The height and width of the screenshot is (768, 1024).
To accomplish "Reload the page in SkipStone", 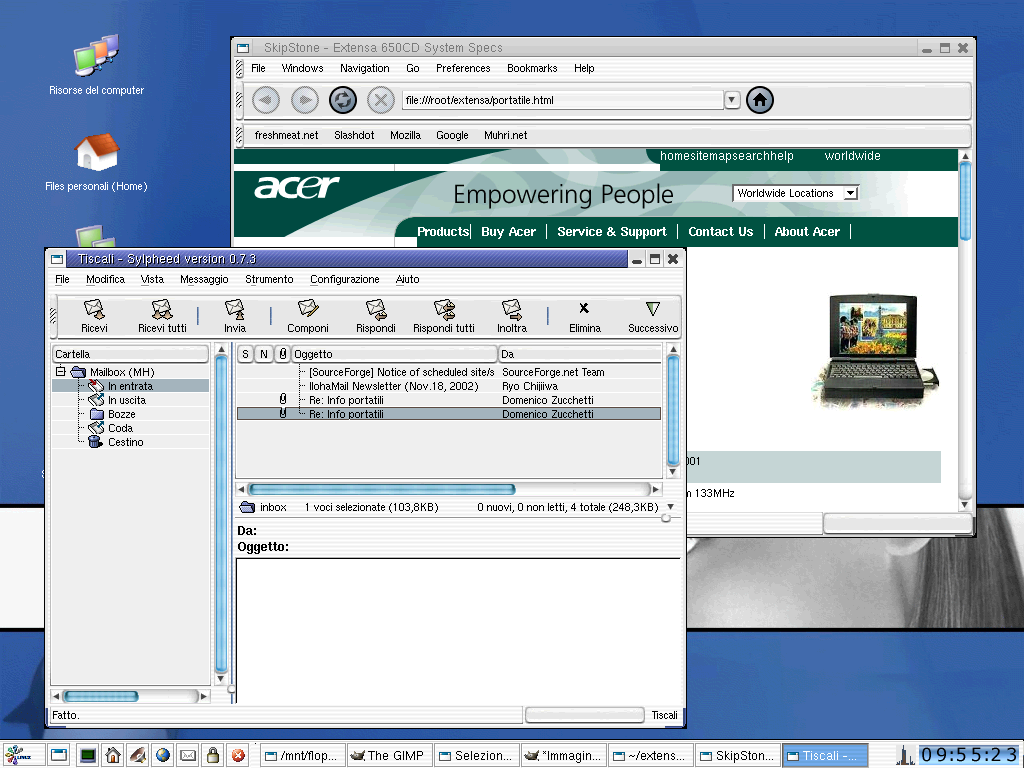I will (343, 100).
